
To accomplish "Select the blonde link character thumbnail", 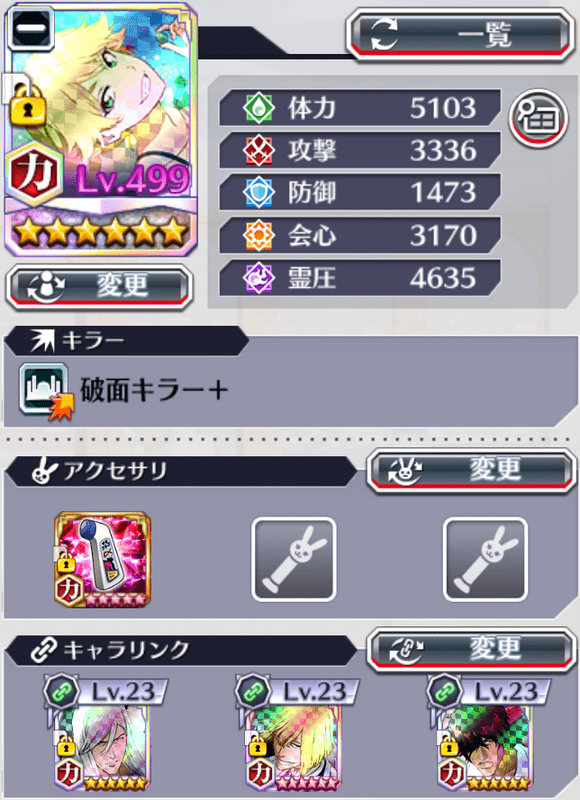I will (x=294, y=747).
